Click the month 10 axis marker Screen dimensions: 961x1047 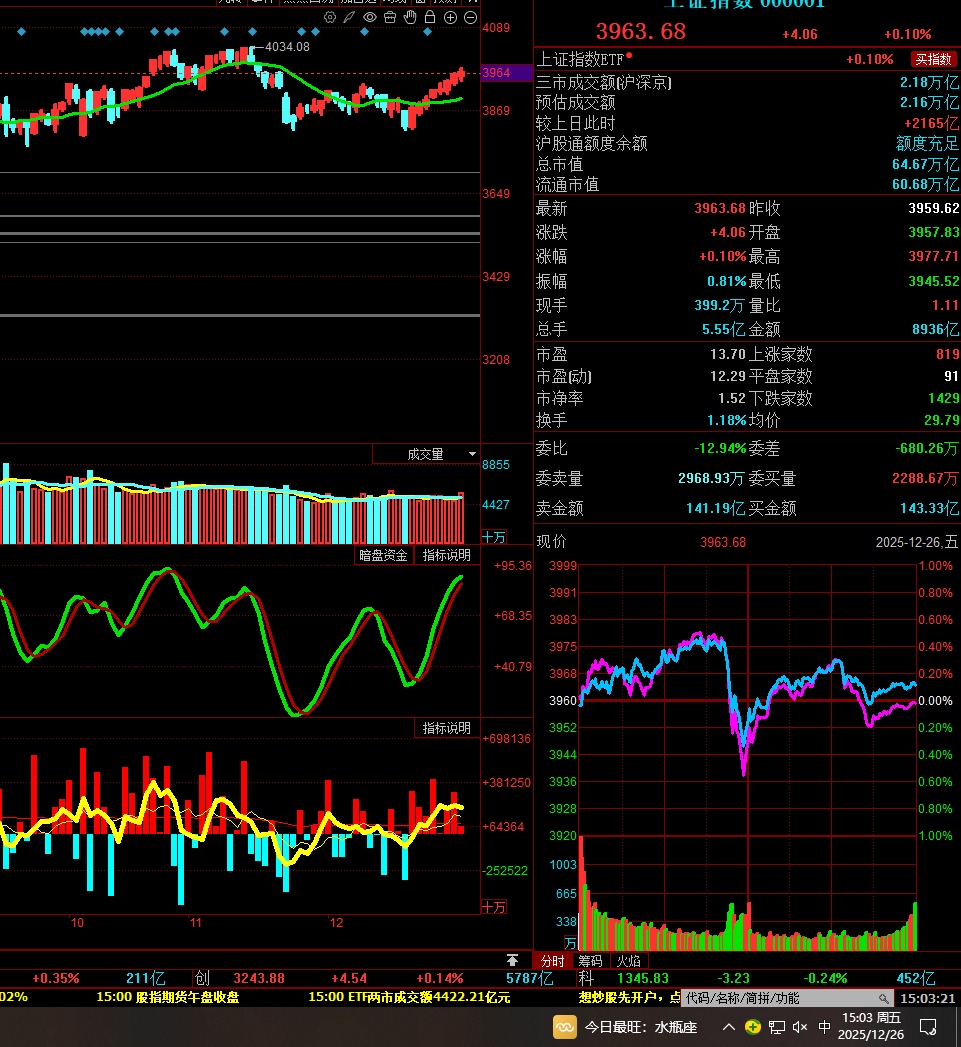coord(77,923)
